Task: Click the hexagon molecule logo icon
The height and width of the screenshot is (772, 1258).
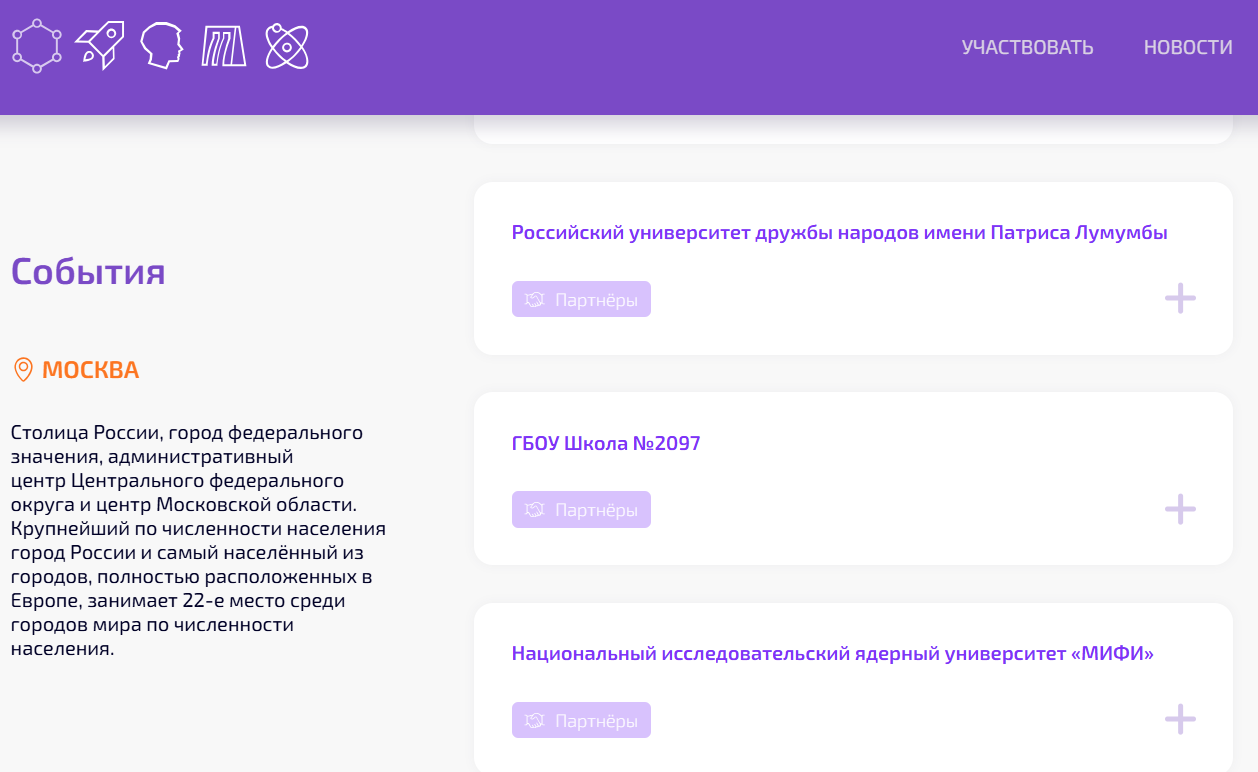Action: (37, 46)
